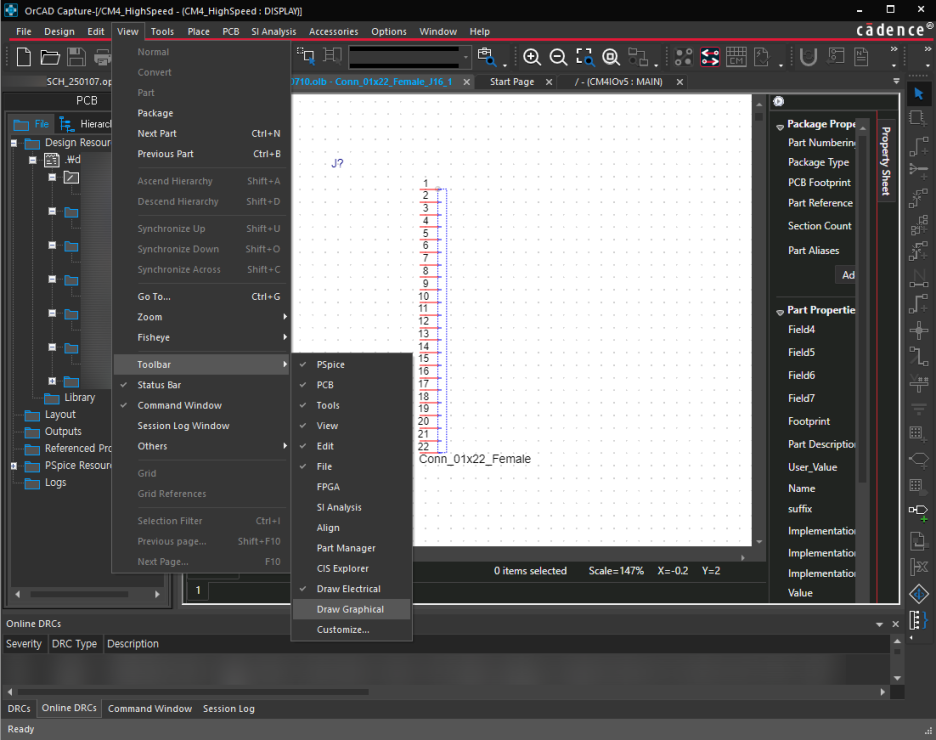
Task: Toggle the Edit toolbar option
Action: tap(351, 446)
